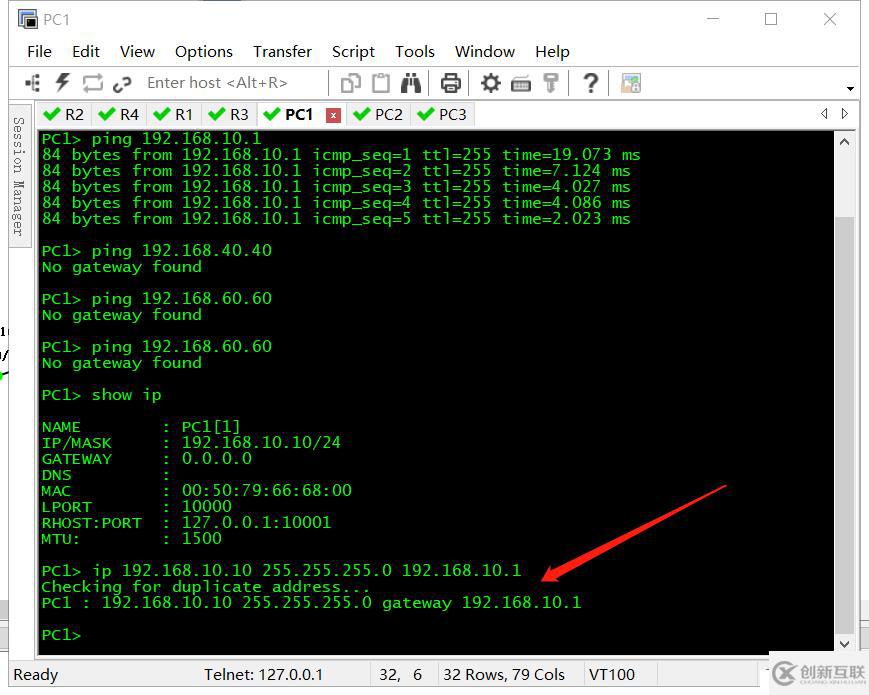Switch to the R3 session tab
Viewport: 869px width, 695px height.
228,115
